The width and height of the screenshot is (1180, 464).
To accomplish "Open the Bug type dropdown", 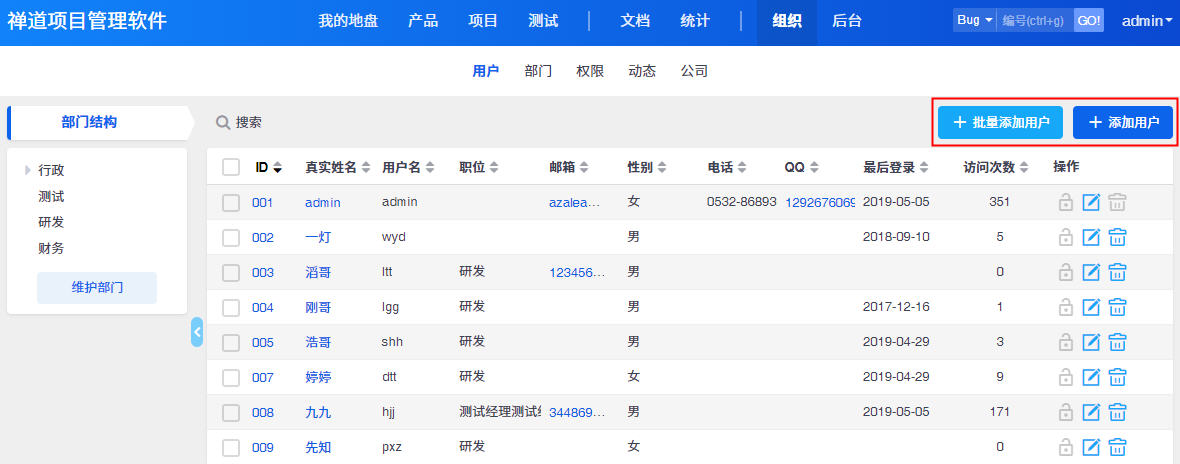I will tap(974, 21).
